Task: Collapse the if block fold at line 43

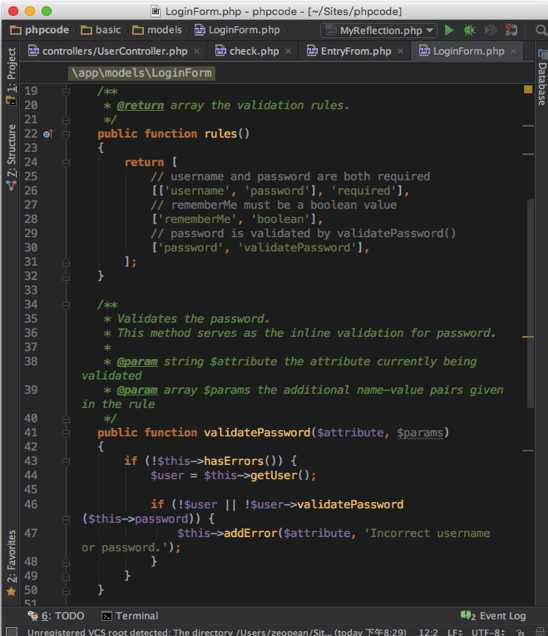Action: pos(67,461)
